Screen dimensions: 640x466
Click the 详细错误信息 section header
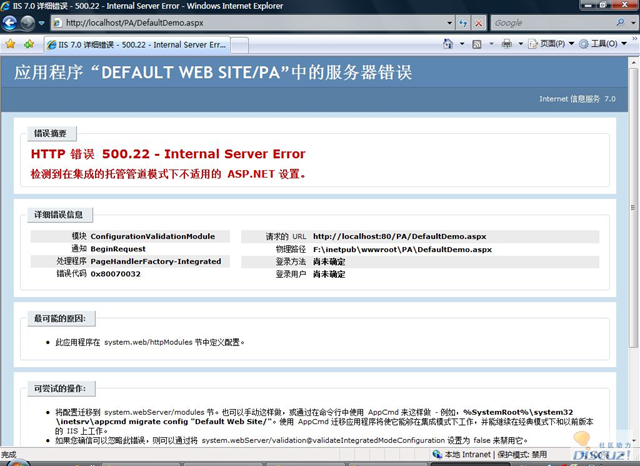point(60,215)
